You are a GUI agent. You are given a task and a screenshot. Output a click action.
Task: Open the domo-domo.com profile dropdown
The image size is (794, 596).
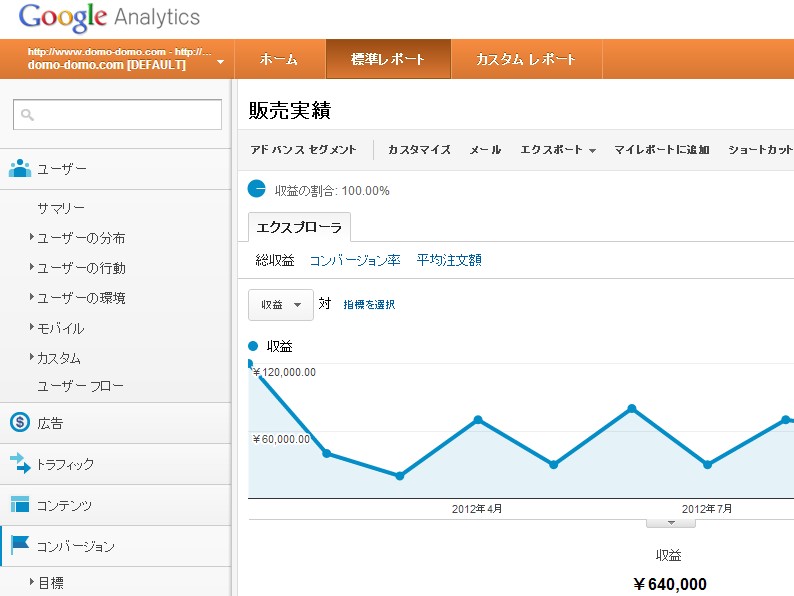click(x=220, y=62)
